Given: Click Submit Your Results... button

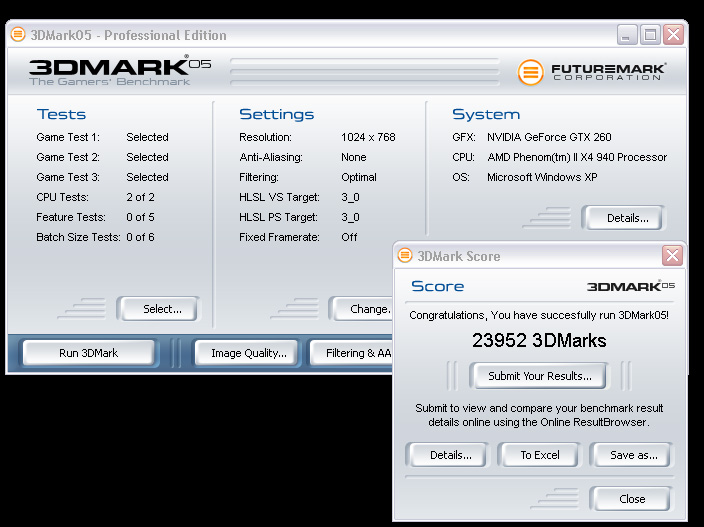Looking at the screenshot, I should (x=539, y=376).
